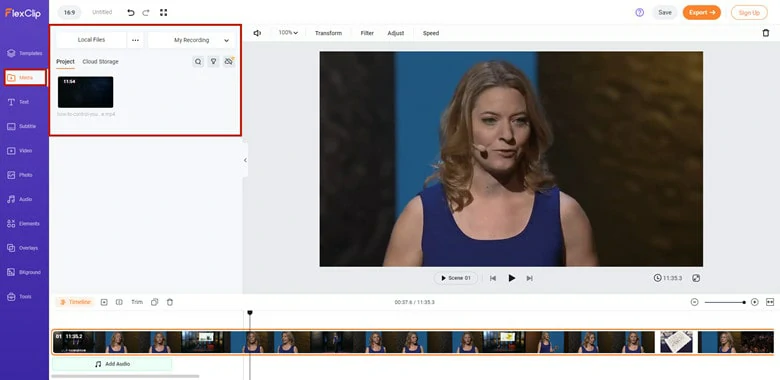
Task: Open the 16:9 aspect ratio selector
Action: coord(69,12)
